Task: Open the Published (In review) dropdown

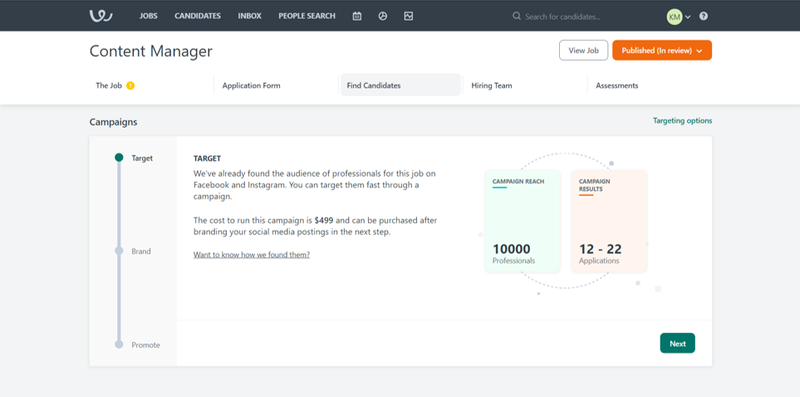Action: click(662, 51)
